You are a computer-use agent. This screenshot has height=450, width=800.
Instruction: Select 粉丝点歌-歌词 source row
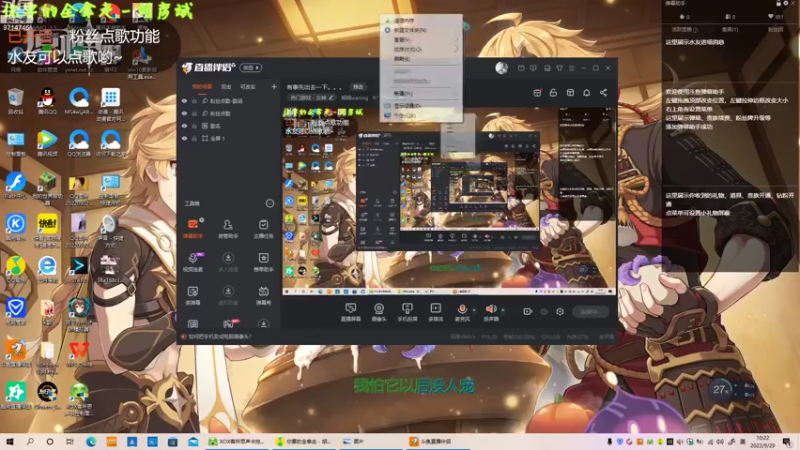[x=228, y=101]
